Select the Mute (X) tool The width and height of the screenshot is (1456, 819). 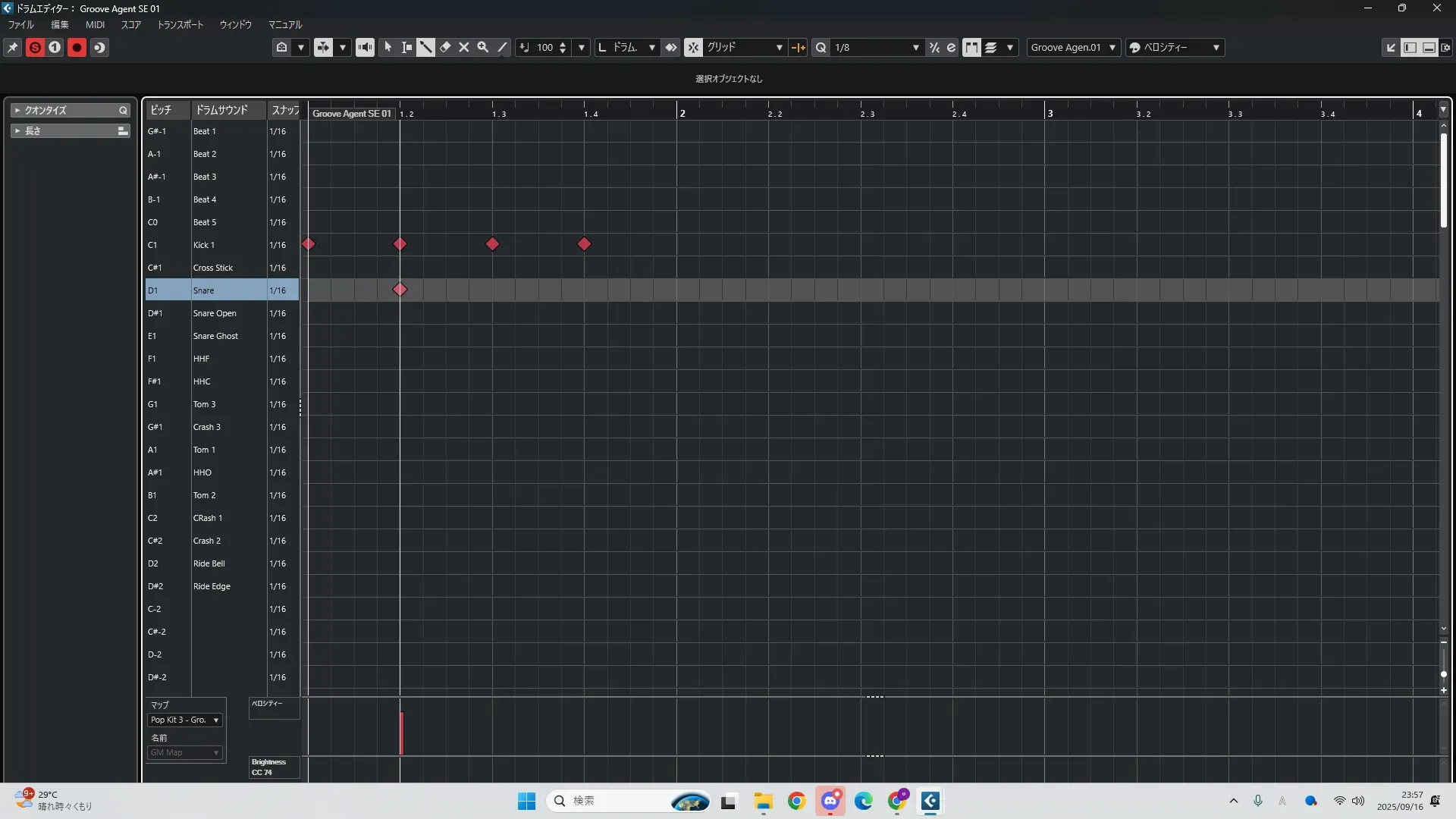pyautogui.click(x=464, y=47)
